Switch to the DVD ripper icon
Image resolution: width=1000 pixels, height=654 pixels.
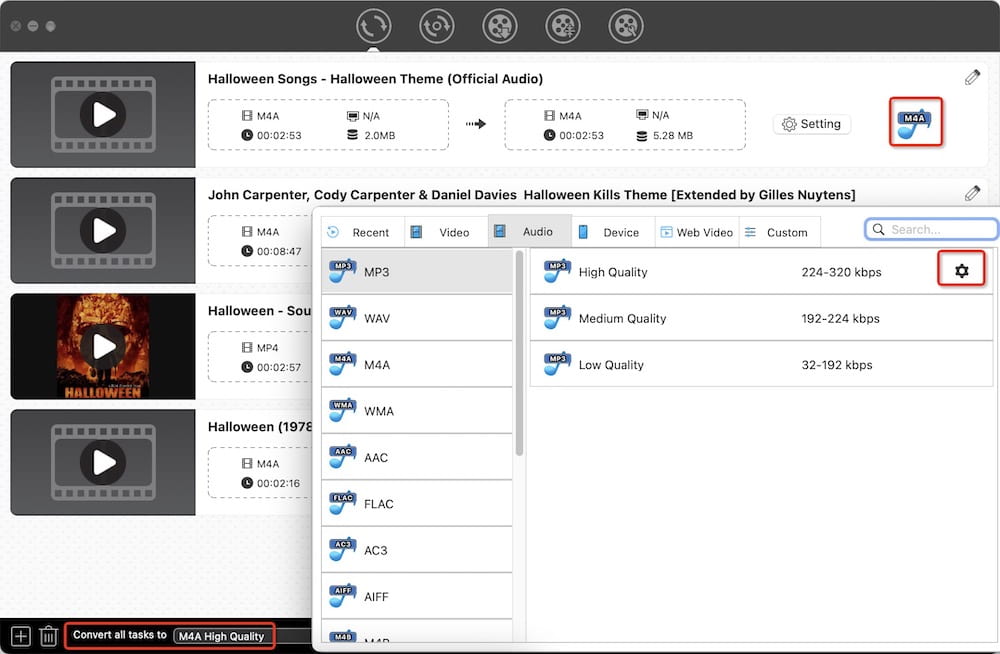pos(436,26)
